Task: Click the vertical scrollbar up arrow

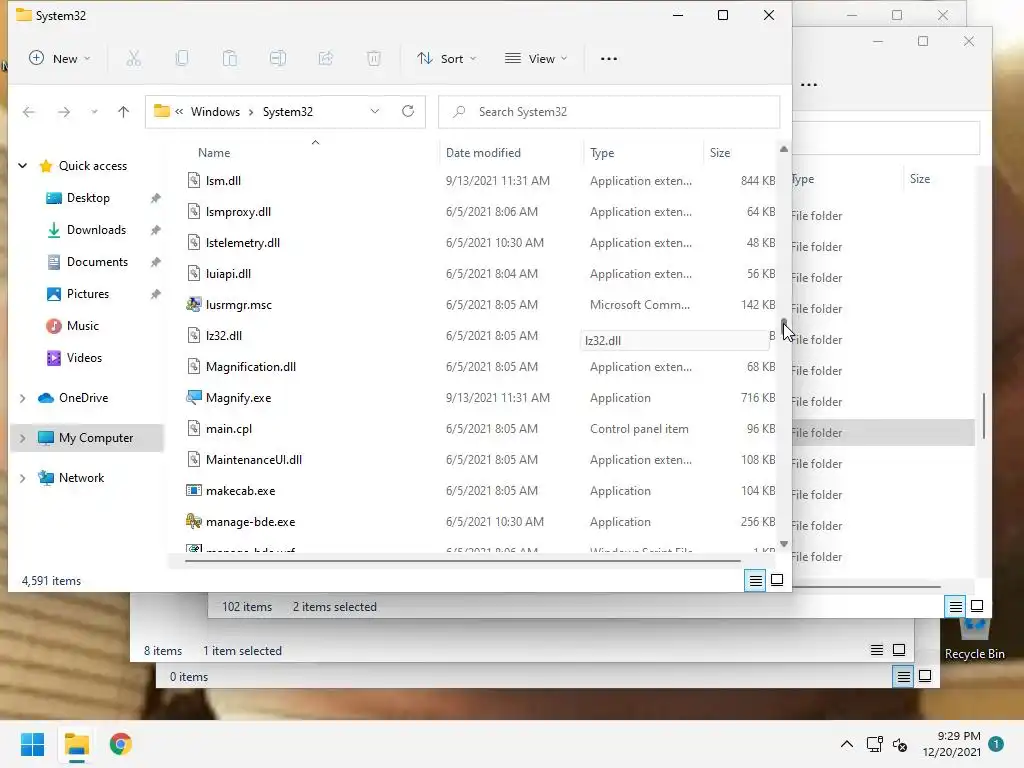Action: click(x=784, y=149)
